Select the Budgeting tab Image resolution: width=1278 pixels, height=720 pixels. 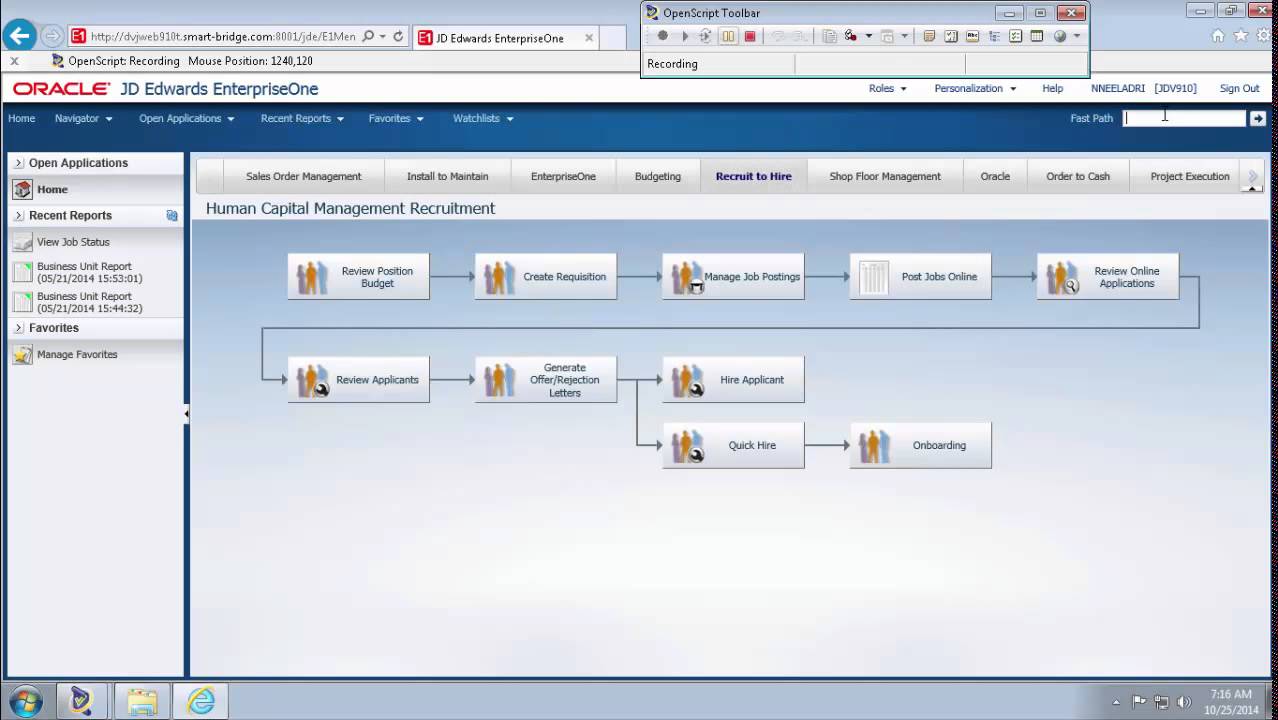(x=658, y=176)
